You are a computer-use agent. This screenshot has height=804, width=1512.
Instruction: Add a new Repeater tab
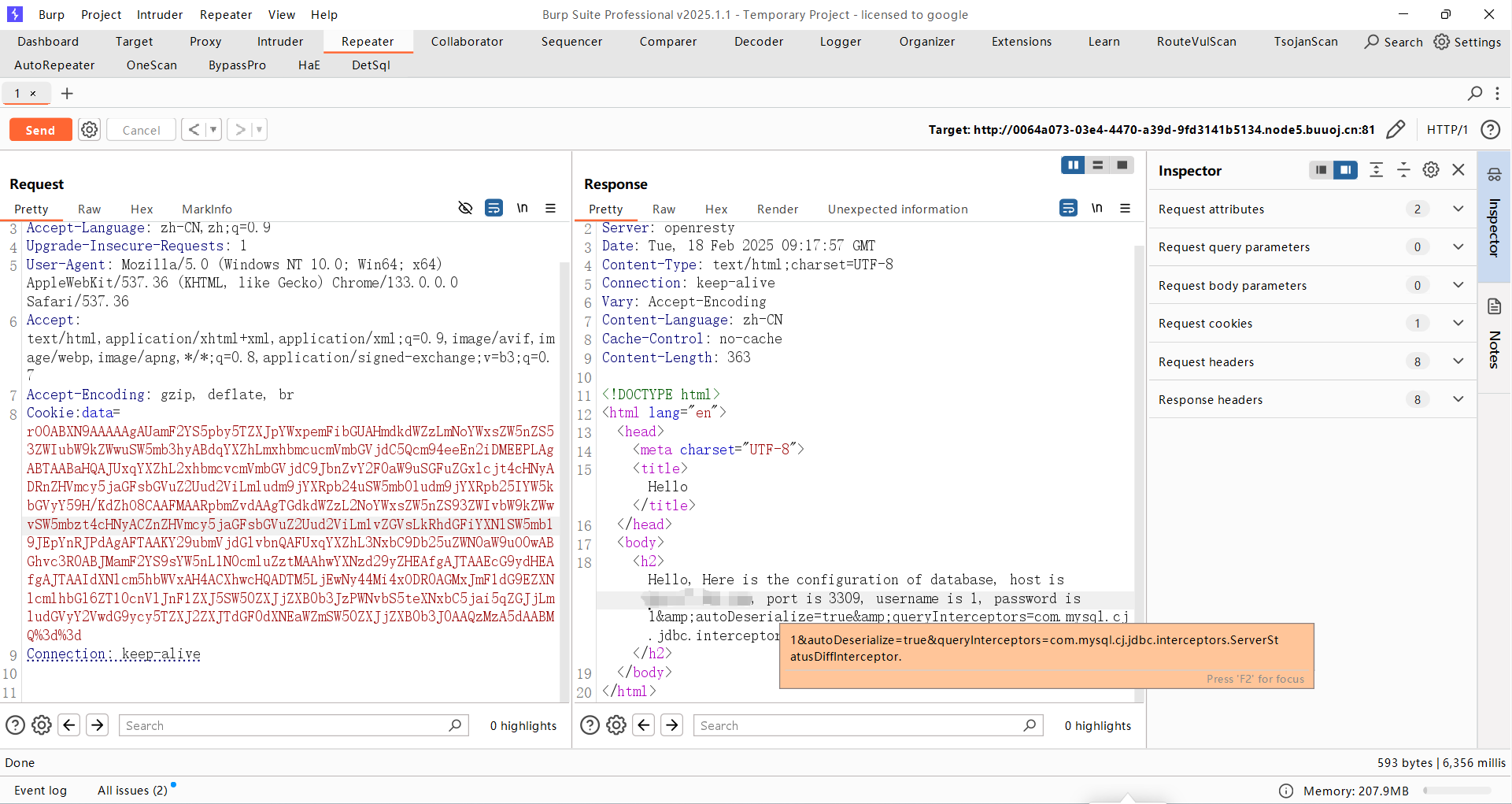68,94
